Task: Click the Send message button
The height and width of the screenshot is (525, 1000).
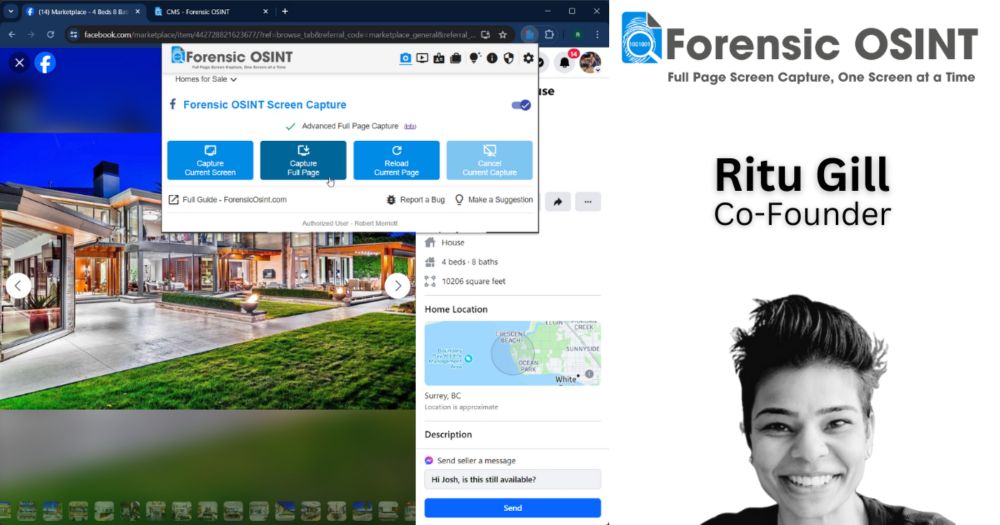Action: 513,508
